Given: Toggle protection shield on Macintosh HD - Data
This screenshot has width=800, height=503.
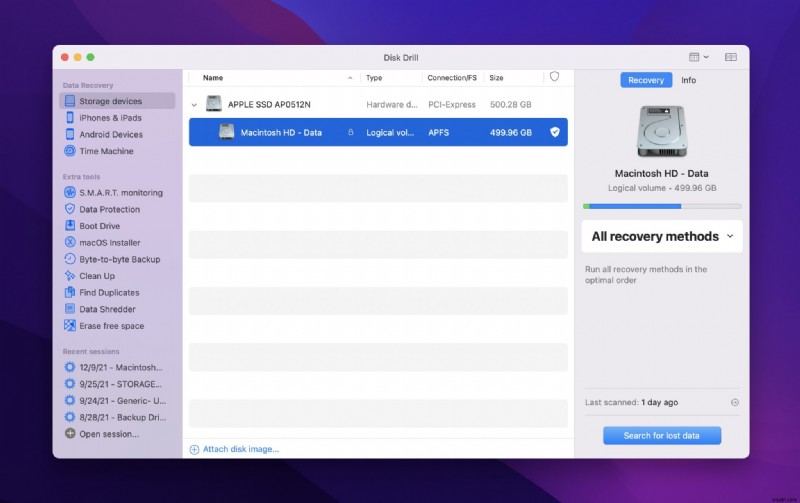Looking at the screenshot, I should point(555,132).
